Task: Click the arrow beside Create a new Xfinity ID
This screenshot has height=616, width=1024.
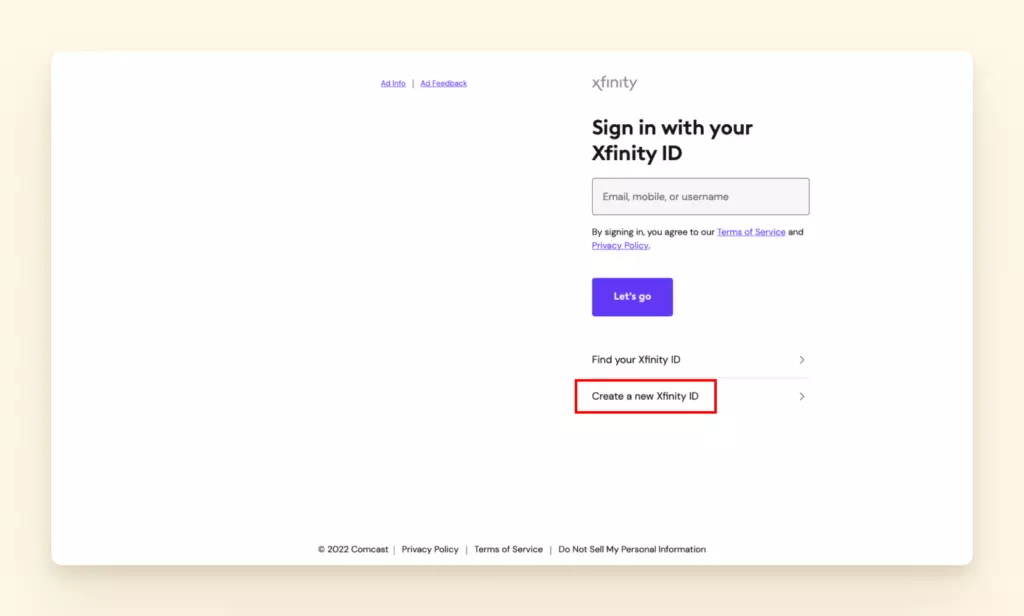Action: pos(802,397)
